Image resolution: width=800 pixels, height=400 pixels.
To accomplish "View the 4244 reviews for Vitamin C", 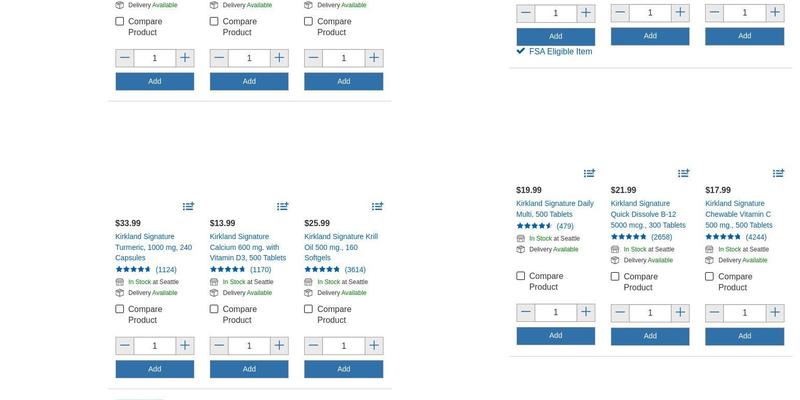I will [x=757, y=237].
